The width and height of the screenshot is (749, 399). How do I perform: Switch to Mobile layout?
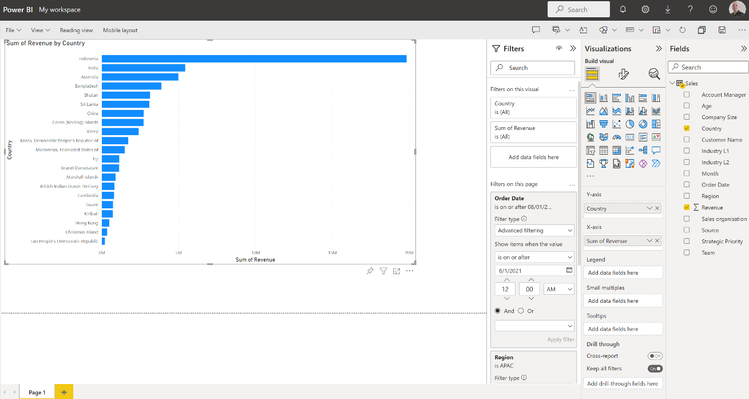(x=120, y=30)
